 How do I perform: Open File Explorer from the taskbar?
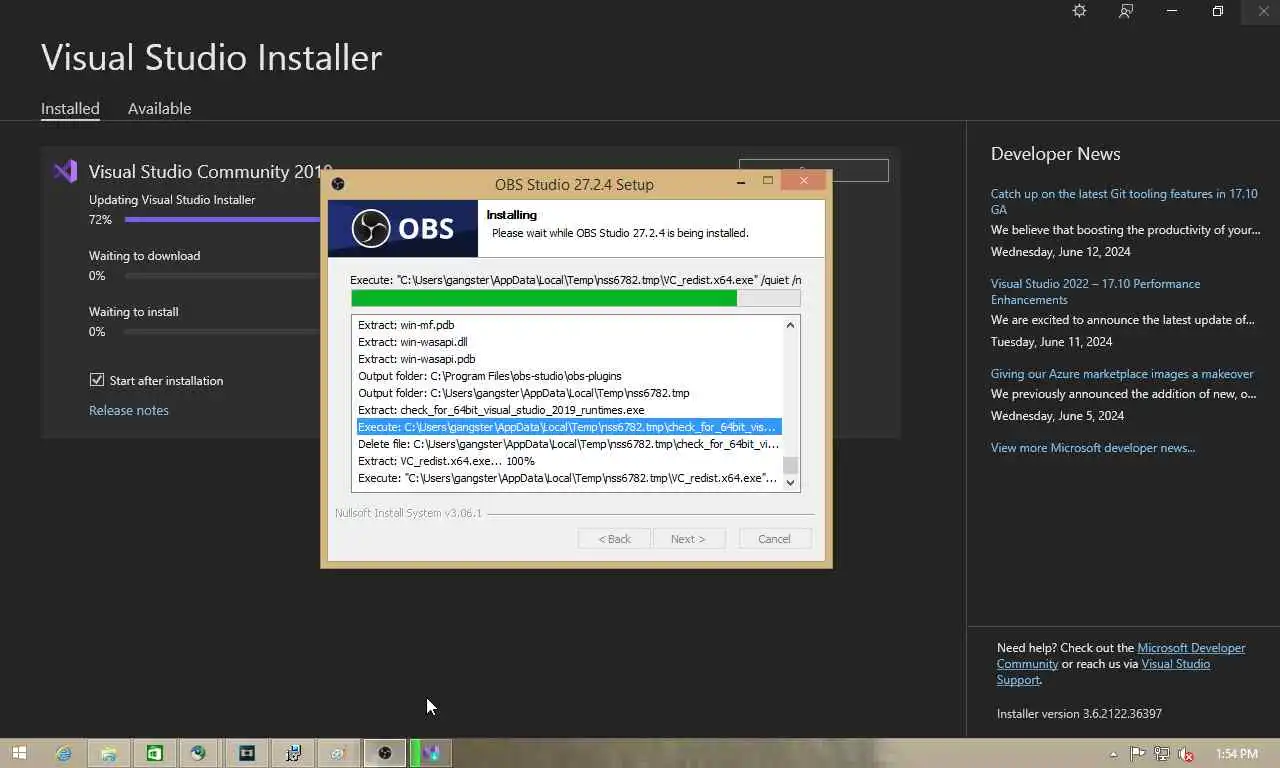coord(108,753)
